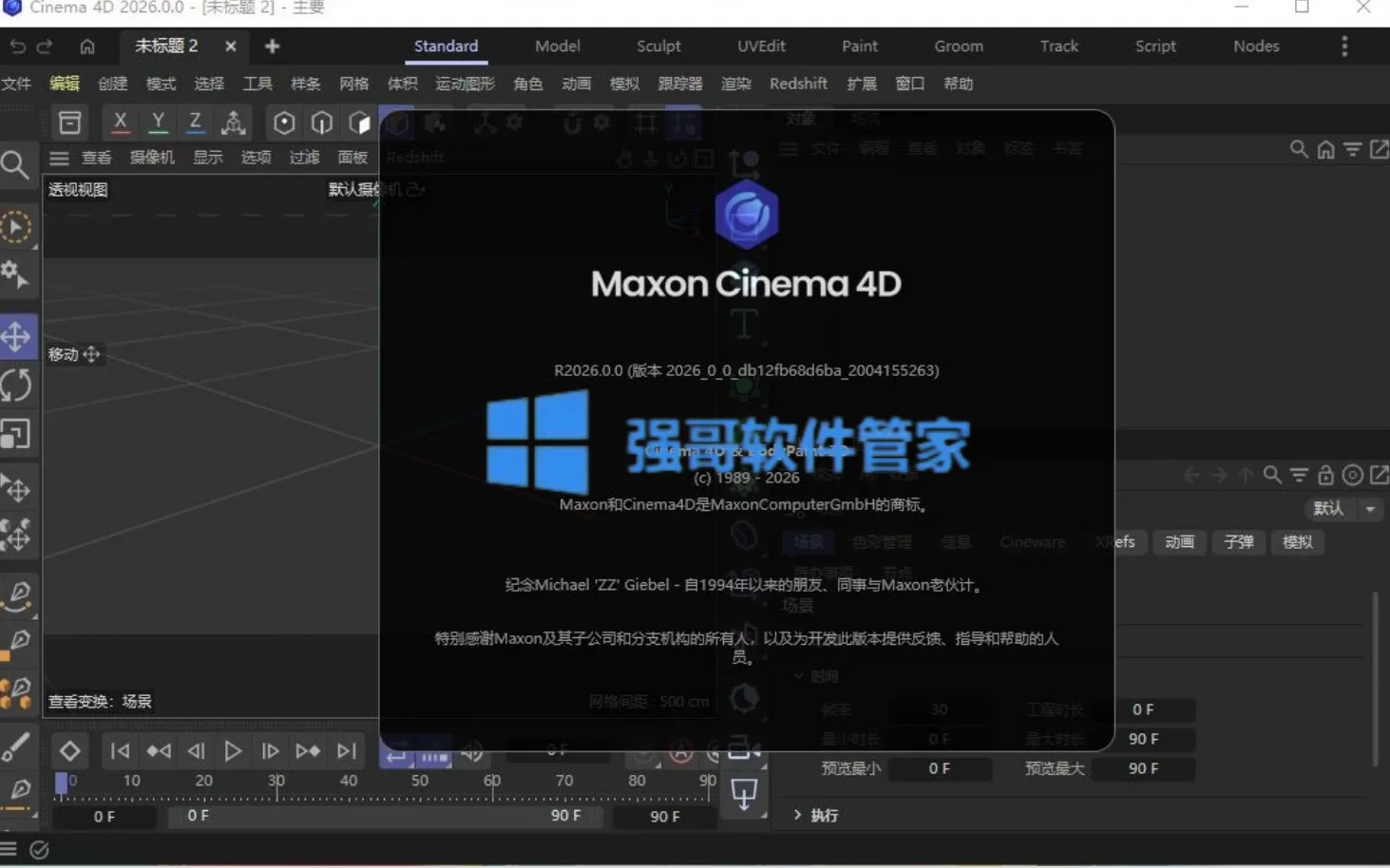Jump to the previous keyframe
This screenshot has height=868, width=1390.
(159, 751)
